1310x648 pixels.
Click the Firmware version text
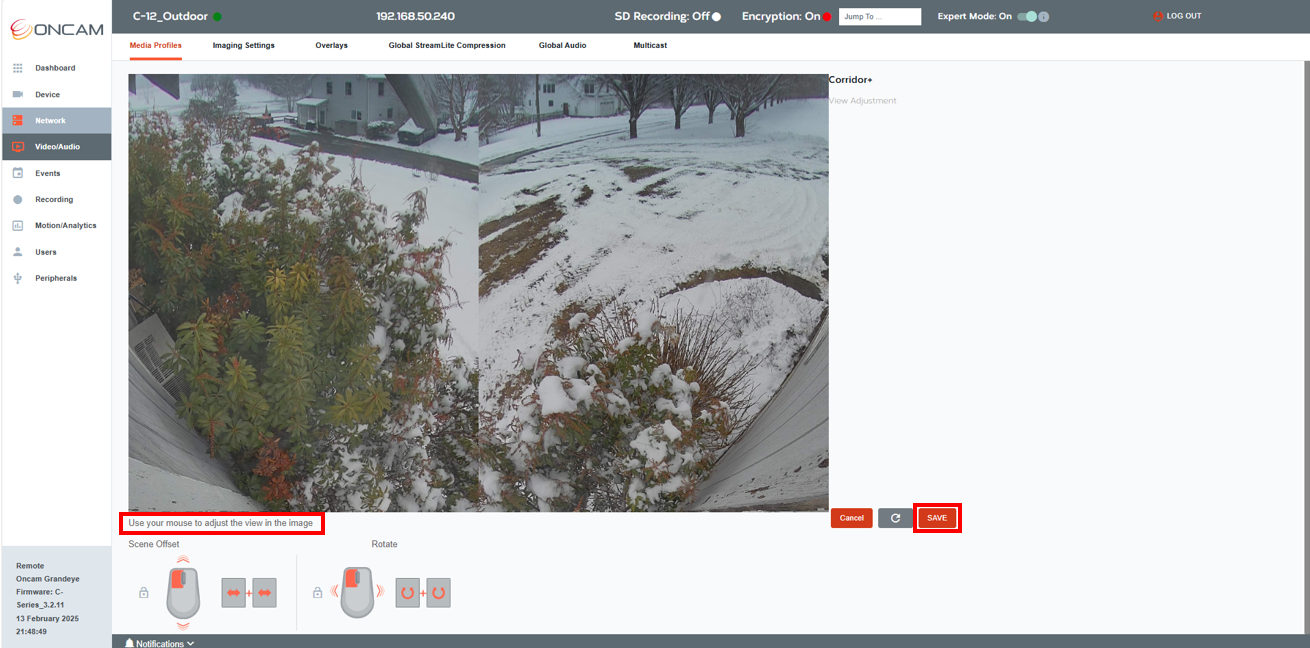coord(40,598)
